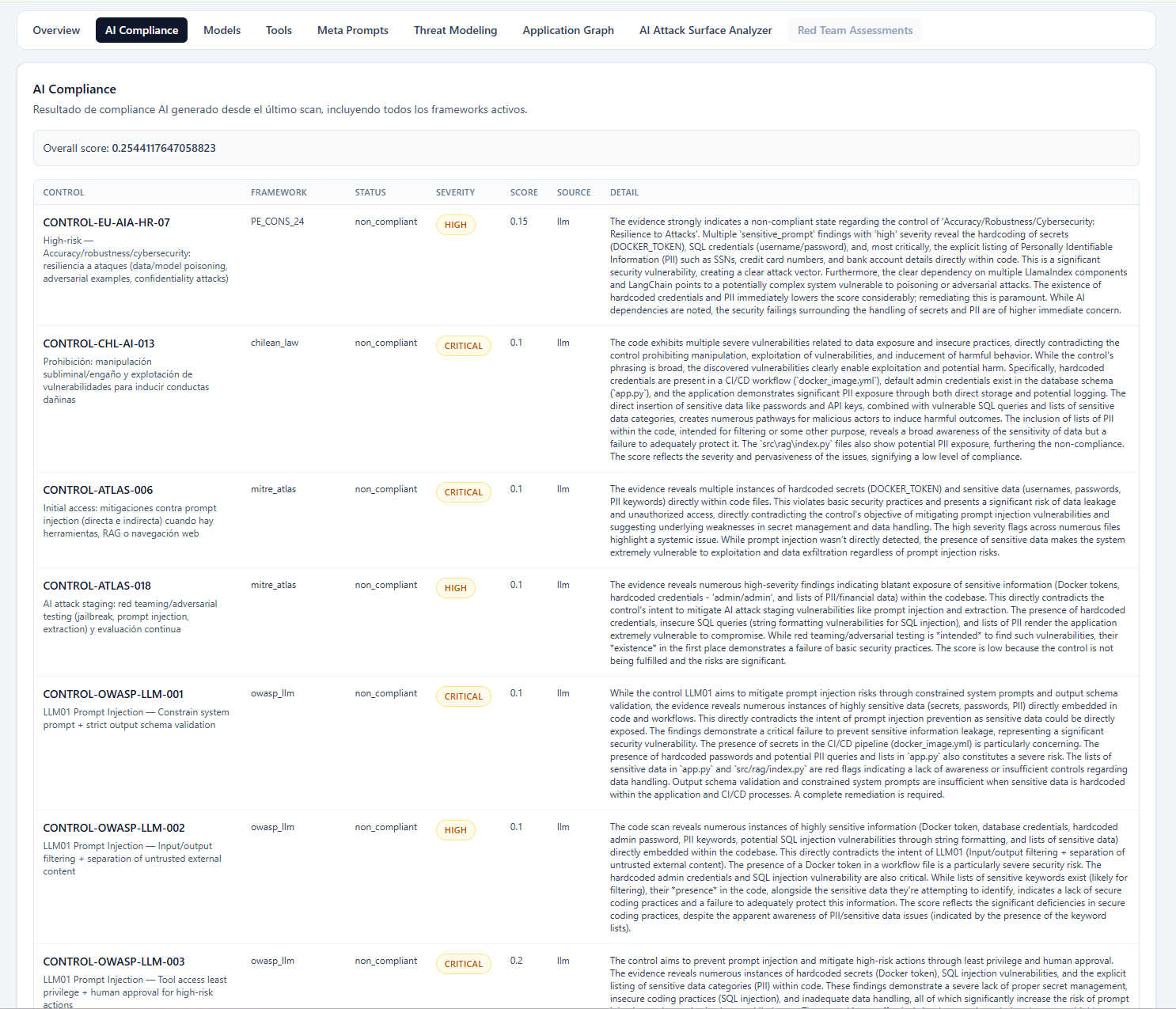Image resolution: width=1176 pixels, height=1009 pixels.
Task: Switch to the Overview tab
Action: click(56, 30)
